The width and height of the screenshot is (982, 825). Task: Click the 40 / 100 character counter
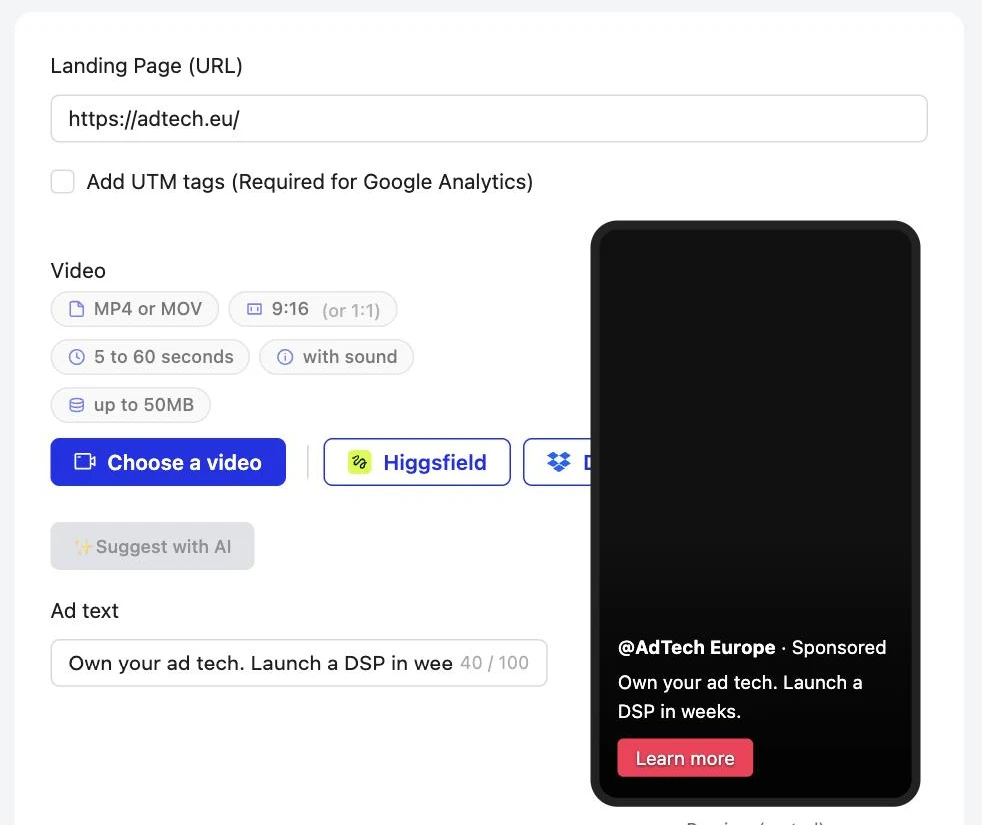pyautogui.click(x=495, y=663)
